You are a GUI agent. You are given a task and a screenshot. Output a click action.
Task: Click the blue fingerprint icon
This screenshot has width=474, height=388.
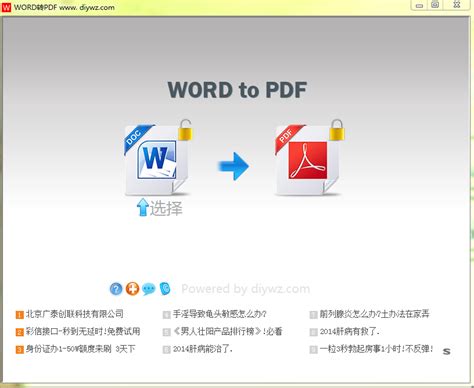click(x=165, y=289)
